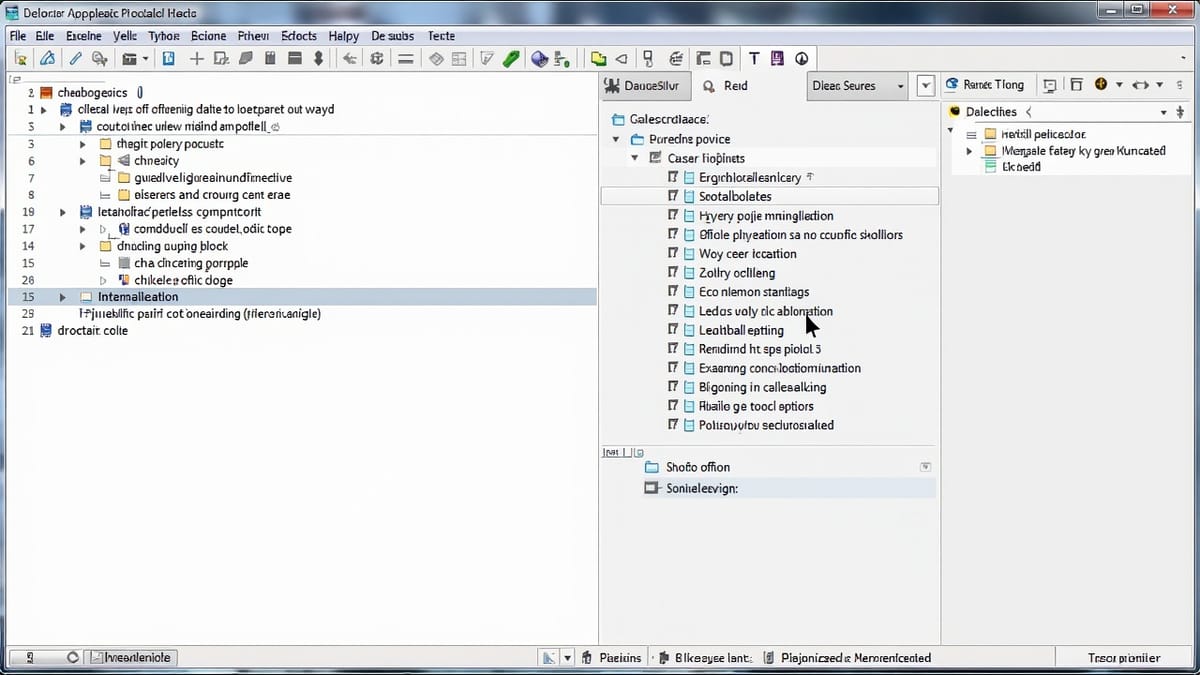1200x675 pixels.
Task: Toggle checkbox for 'Bigoning in callealking'
Action: pos(673,387)
